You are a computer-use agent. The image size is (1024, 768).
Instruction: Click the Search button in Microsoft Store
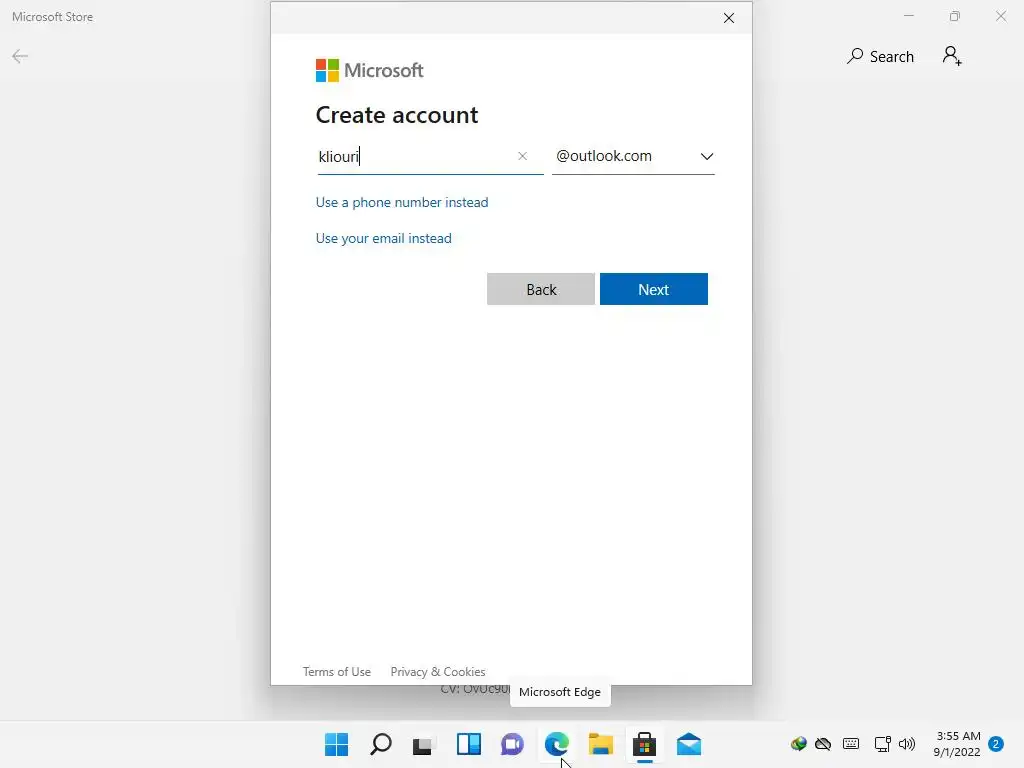pos(880,57)
